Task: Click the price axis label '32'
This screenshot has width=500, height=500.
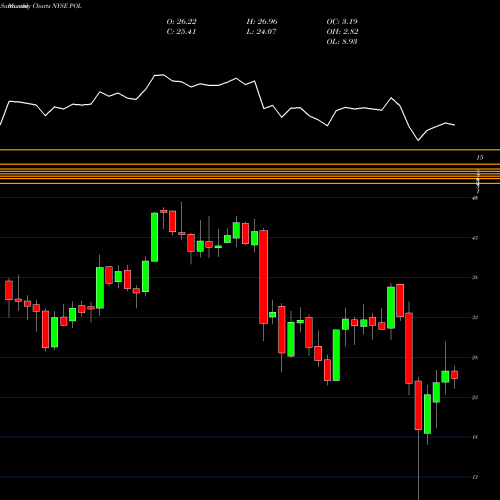Action: [x=475, y=317]
